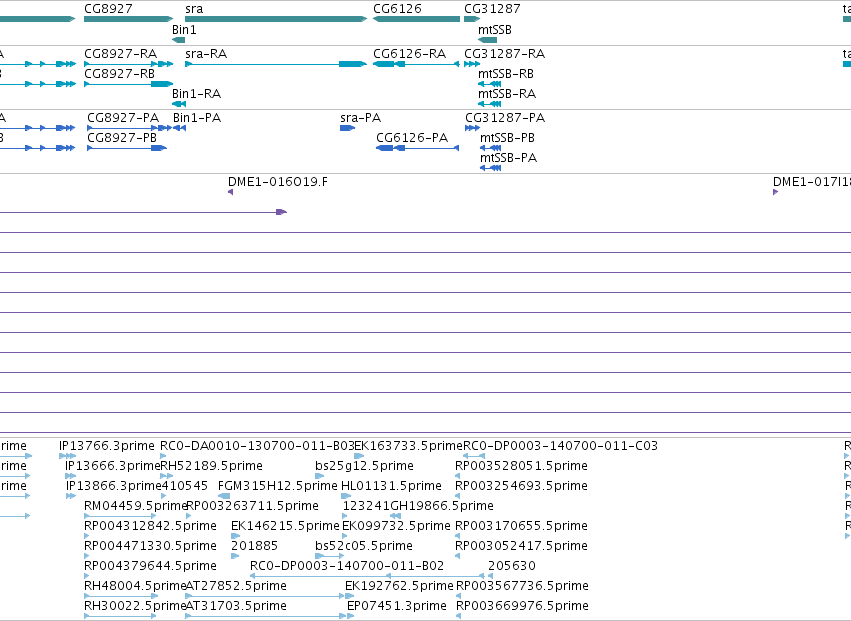Select transcript mtSSB-RA
This screenshot has width=851, height=621.
(x=490, y=104)
